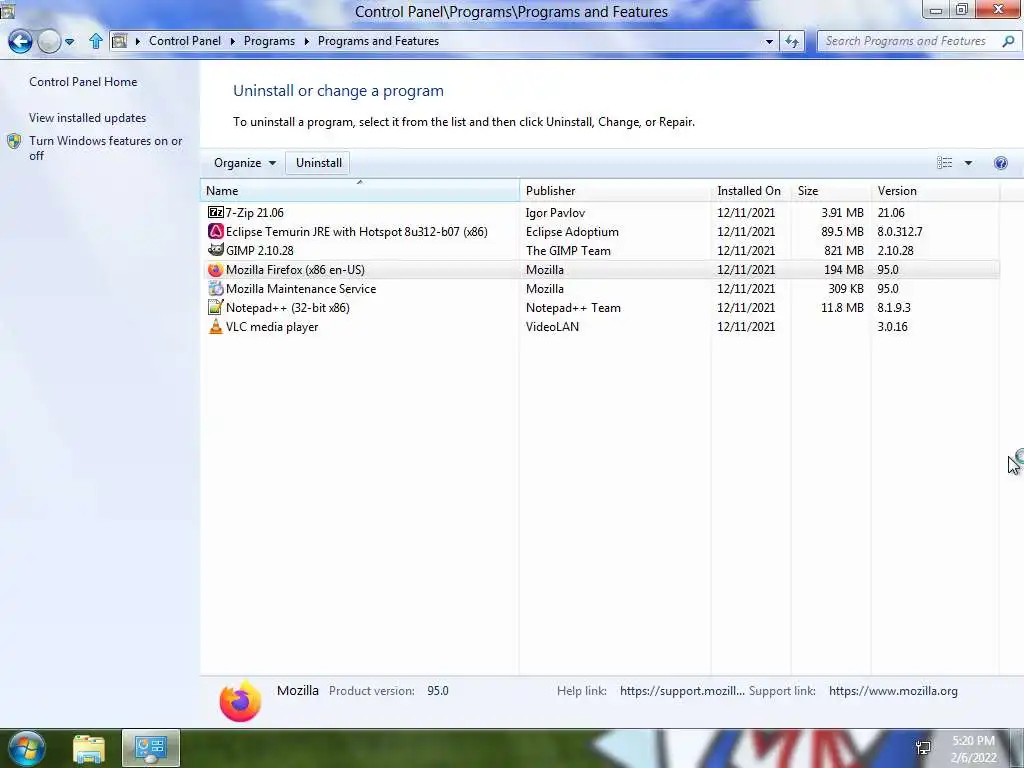
Task: Sort list by Size column header
Action: pos(830,191)
